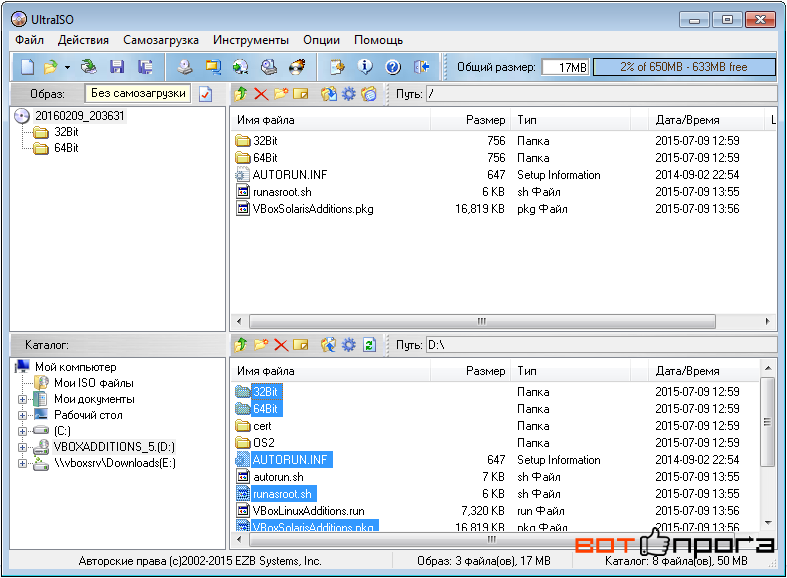Select the 64Bit folder in image tree

(x=66, y=148)
